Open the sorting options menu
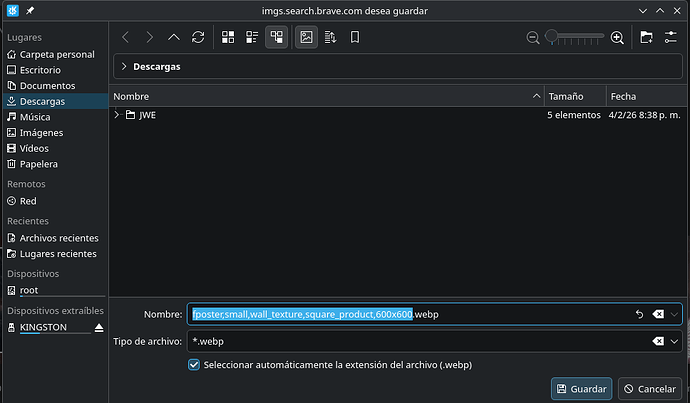Viewport: 690px width, 403px height. (x=330, y=37)
